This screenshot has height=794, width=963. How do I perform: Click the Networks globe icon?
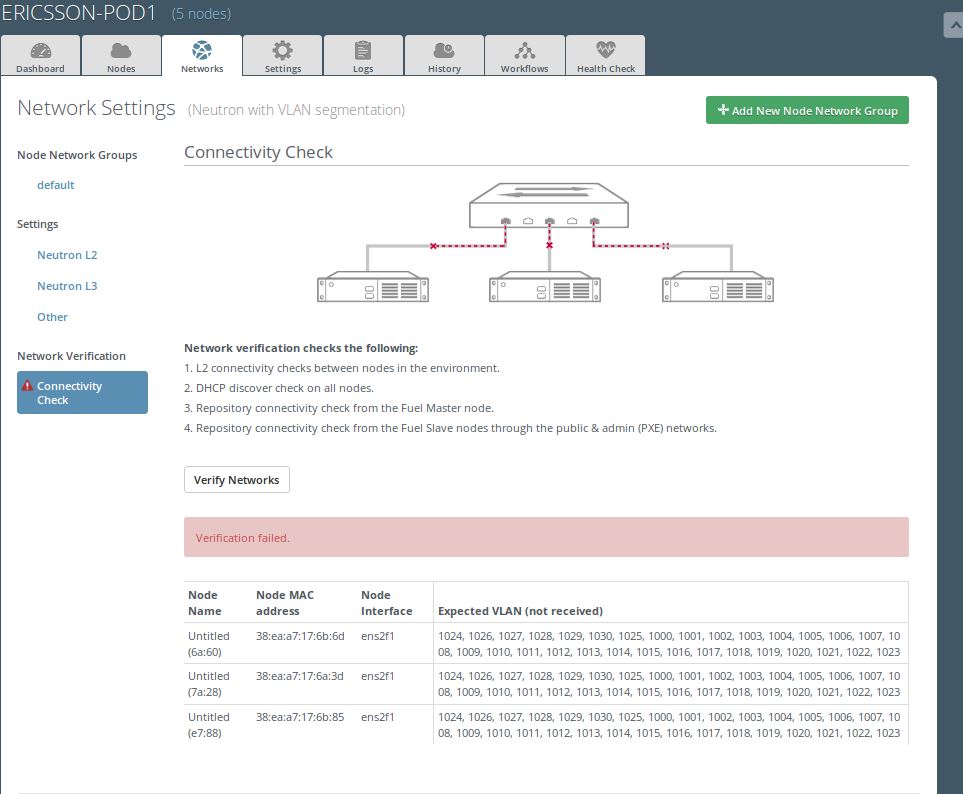(x=202, y=50)
